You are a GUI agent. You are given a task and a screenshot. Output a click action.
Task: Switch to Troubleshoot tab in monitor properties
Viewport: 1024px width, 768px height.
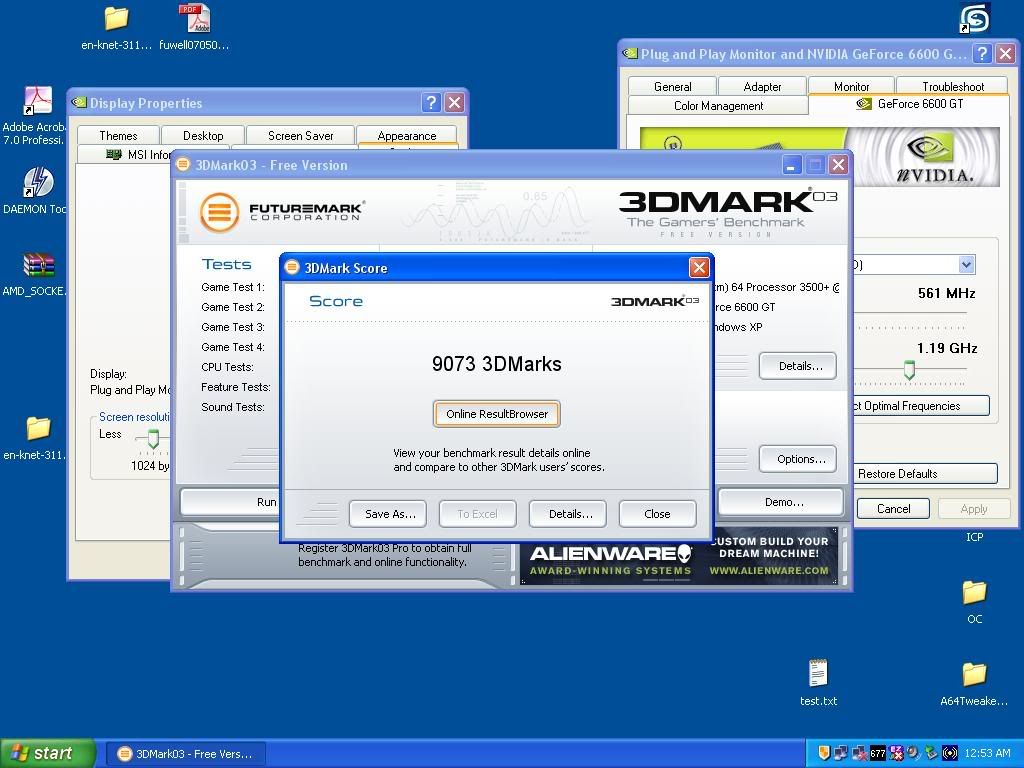pos(953,86)
